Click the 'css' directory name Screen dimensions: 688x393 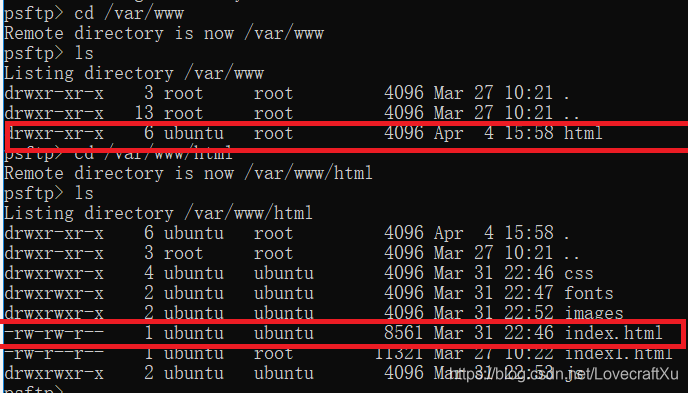pos(578,274)
